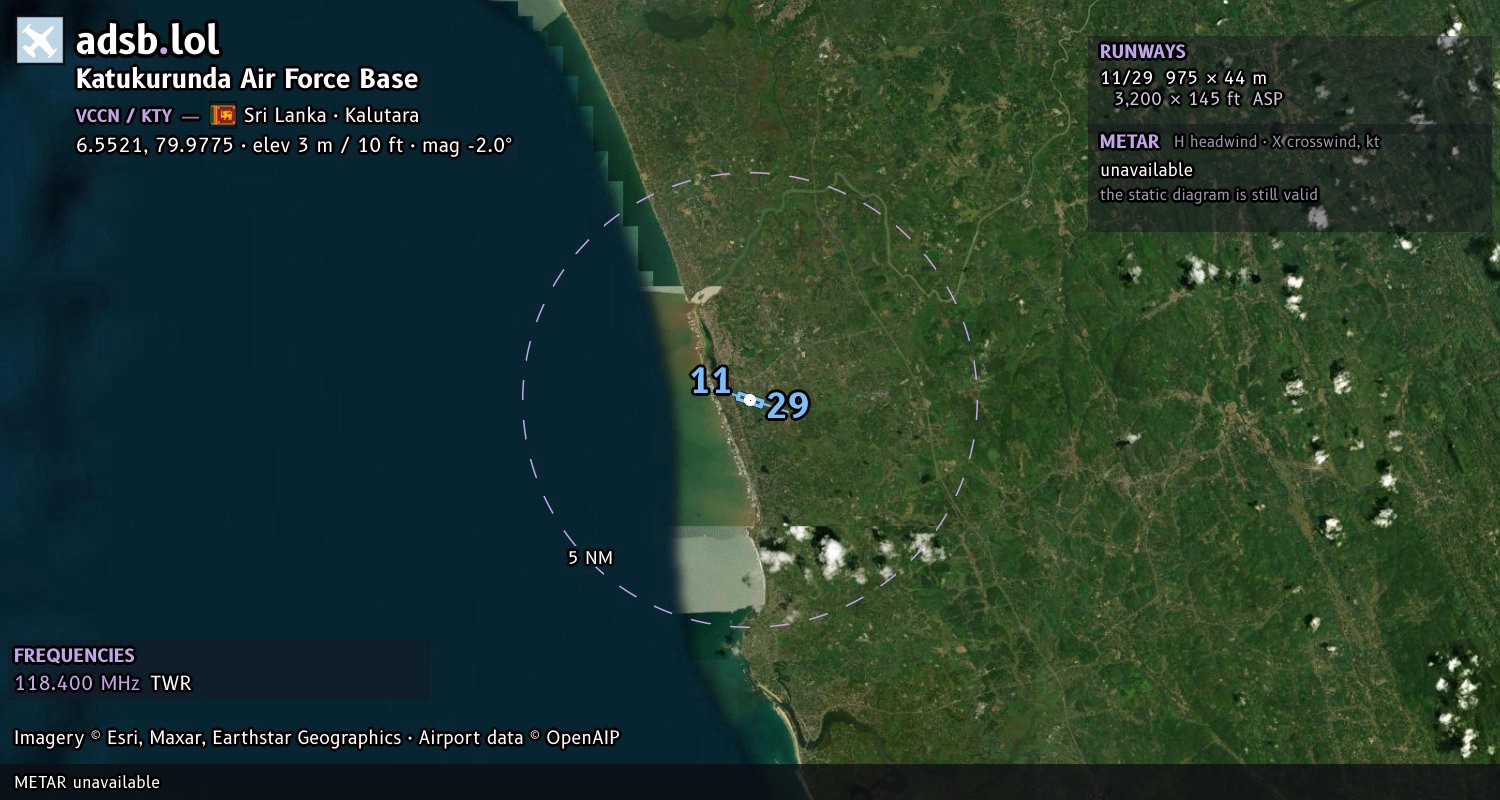Select the Katukurunda Air Force Base heading
Screen dimensions: 1500x800
pos(247,79)
